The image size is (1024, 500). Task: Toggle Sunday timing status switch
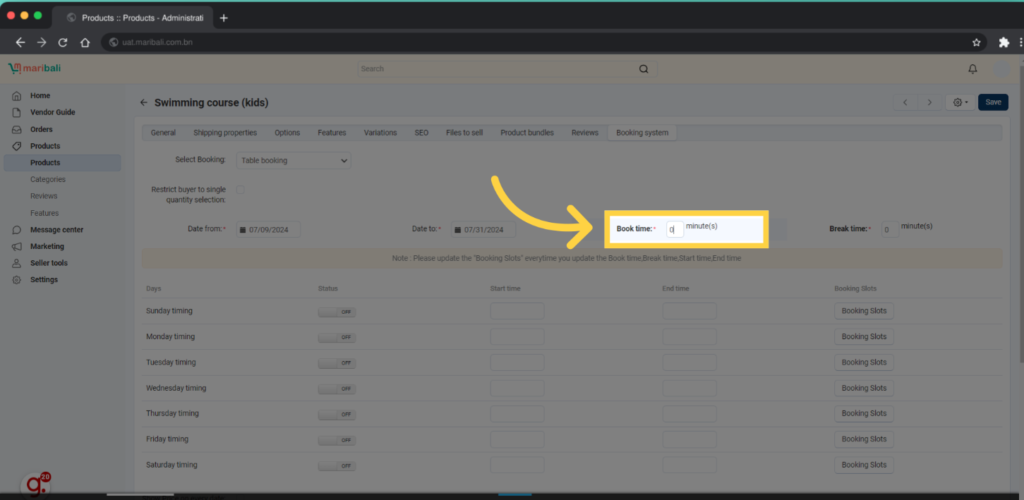click(337, 311)
